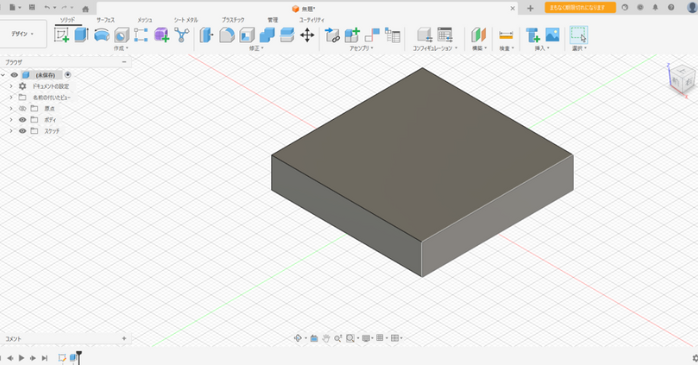Collapse the root (未保存) component tree

[3, 75]
